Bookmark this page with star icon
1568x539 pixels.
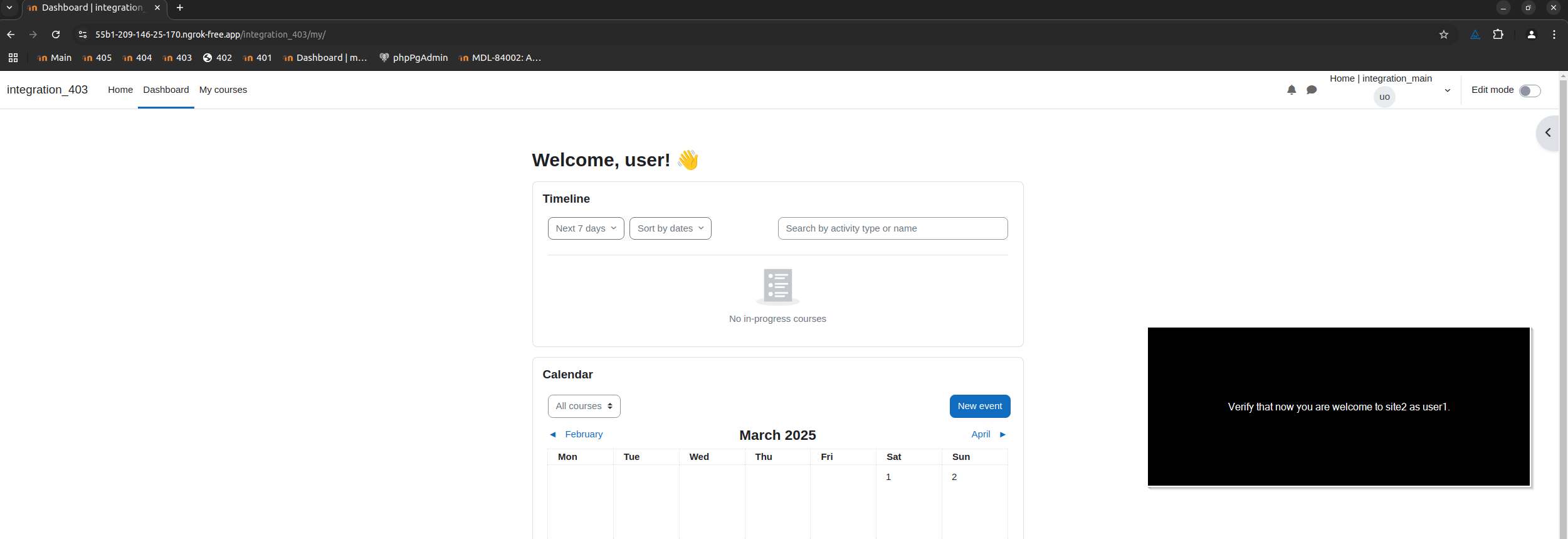click(x=1444, y=35)
